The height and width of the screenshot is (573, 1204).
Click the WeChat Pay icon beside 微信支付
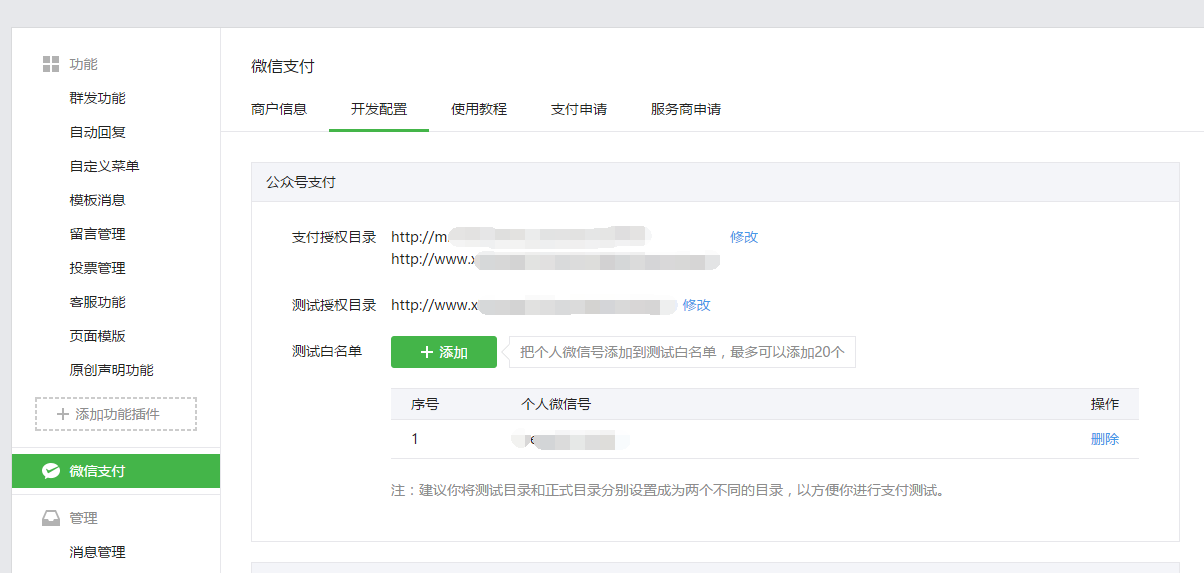coord(51,471)
